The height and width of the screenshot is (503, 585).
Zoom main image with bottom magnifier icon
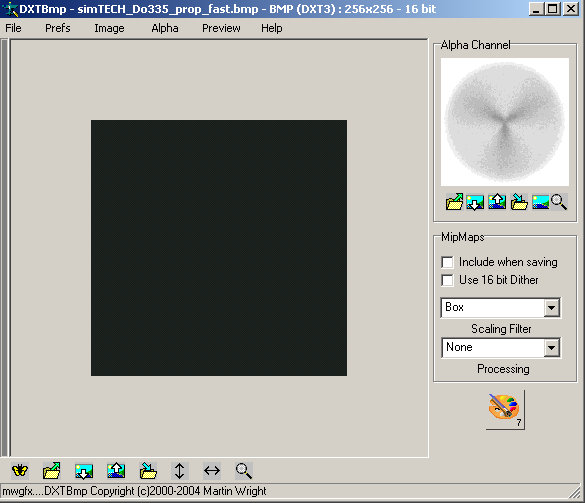click(244, 471)
